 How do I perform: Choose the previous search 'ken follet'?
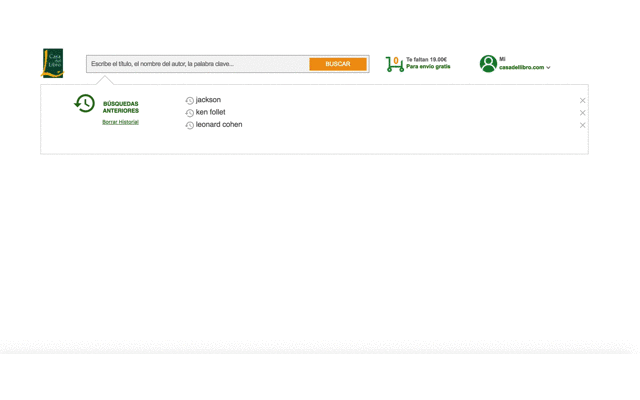pos(211,112)
